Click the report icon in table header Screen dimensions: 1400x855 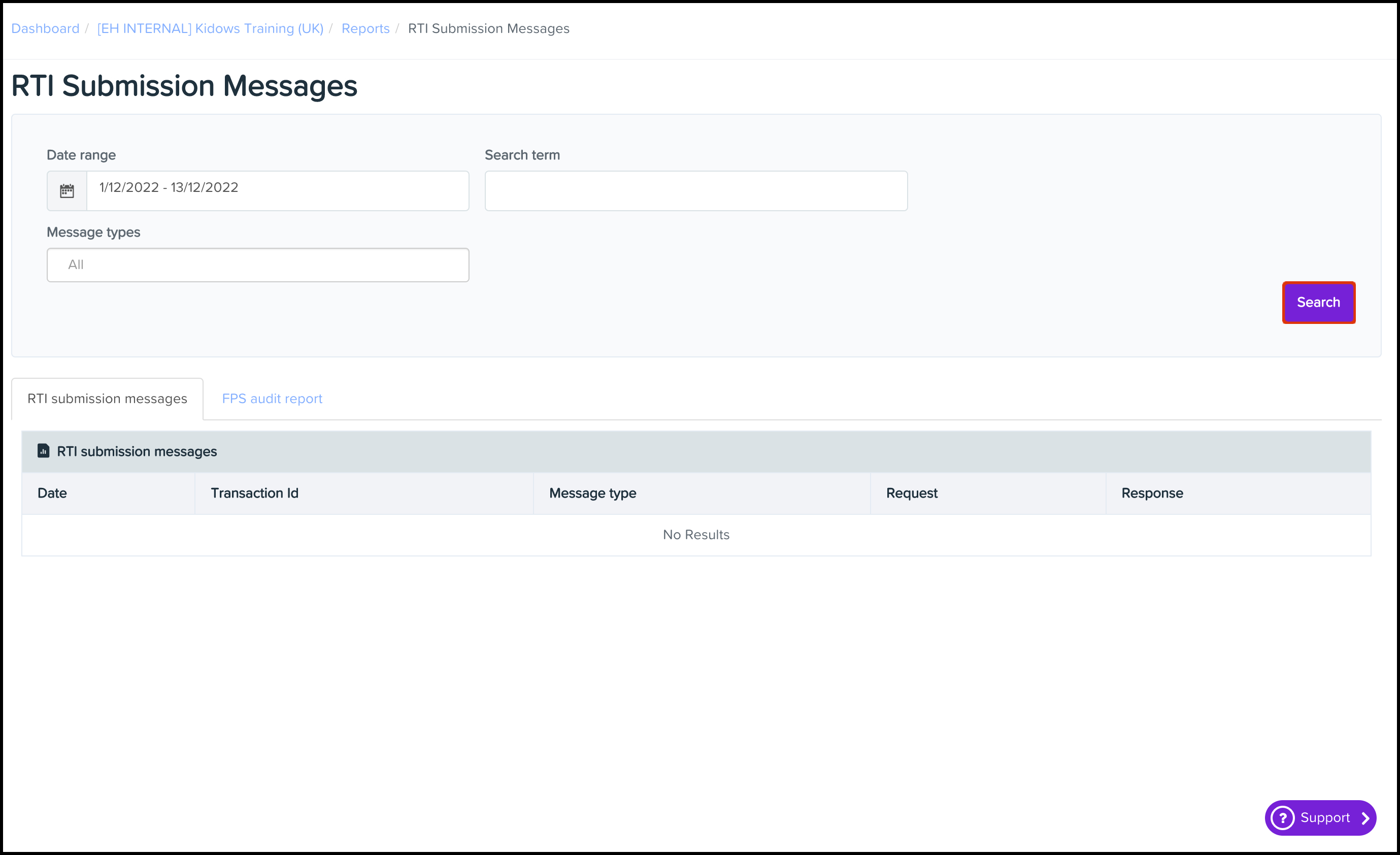click(x=43, y=451)
